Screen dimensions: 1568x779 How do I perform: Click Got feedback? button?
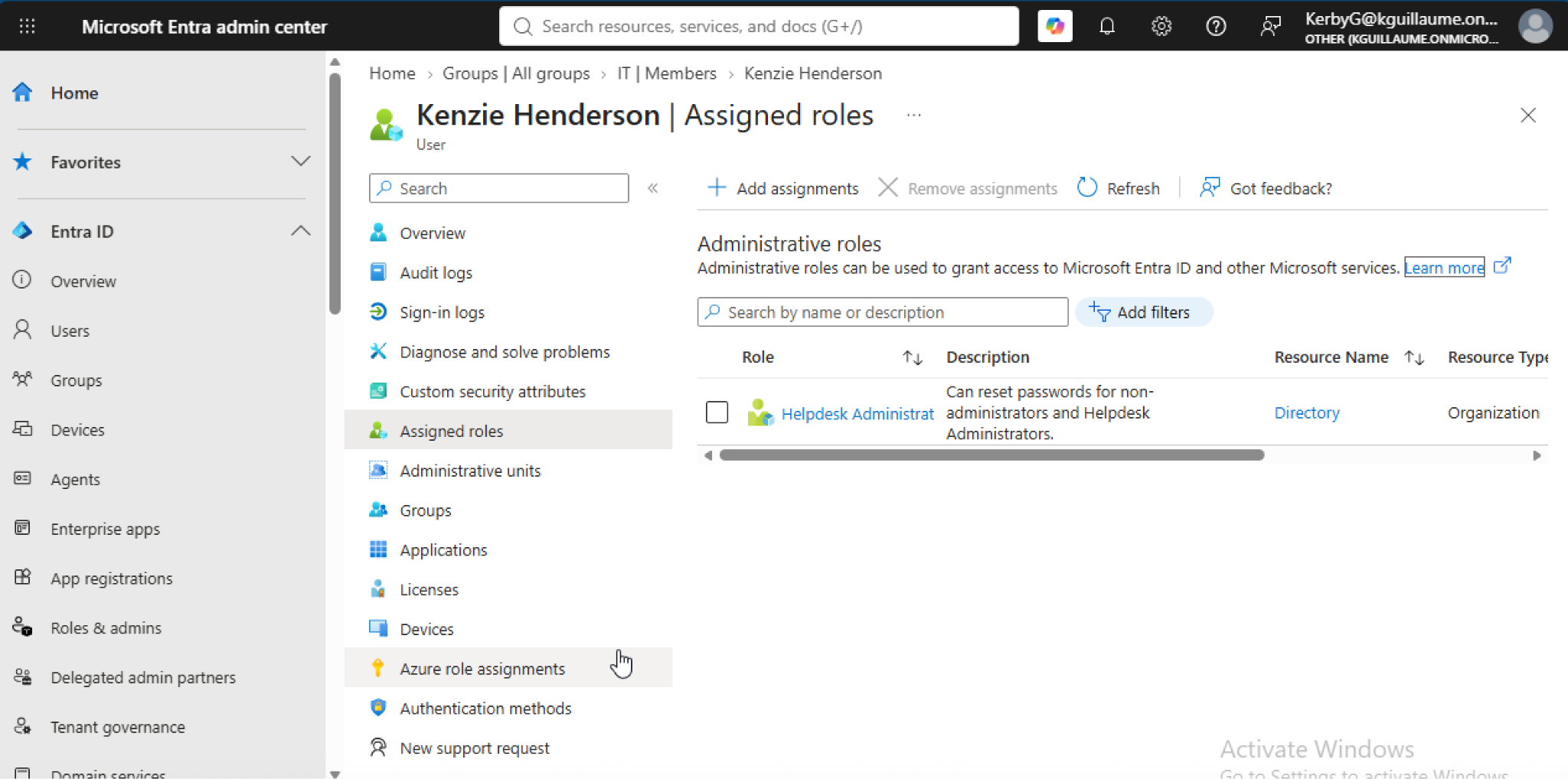pyautogui.click(x=1266, y=188)
